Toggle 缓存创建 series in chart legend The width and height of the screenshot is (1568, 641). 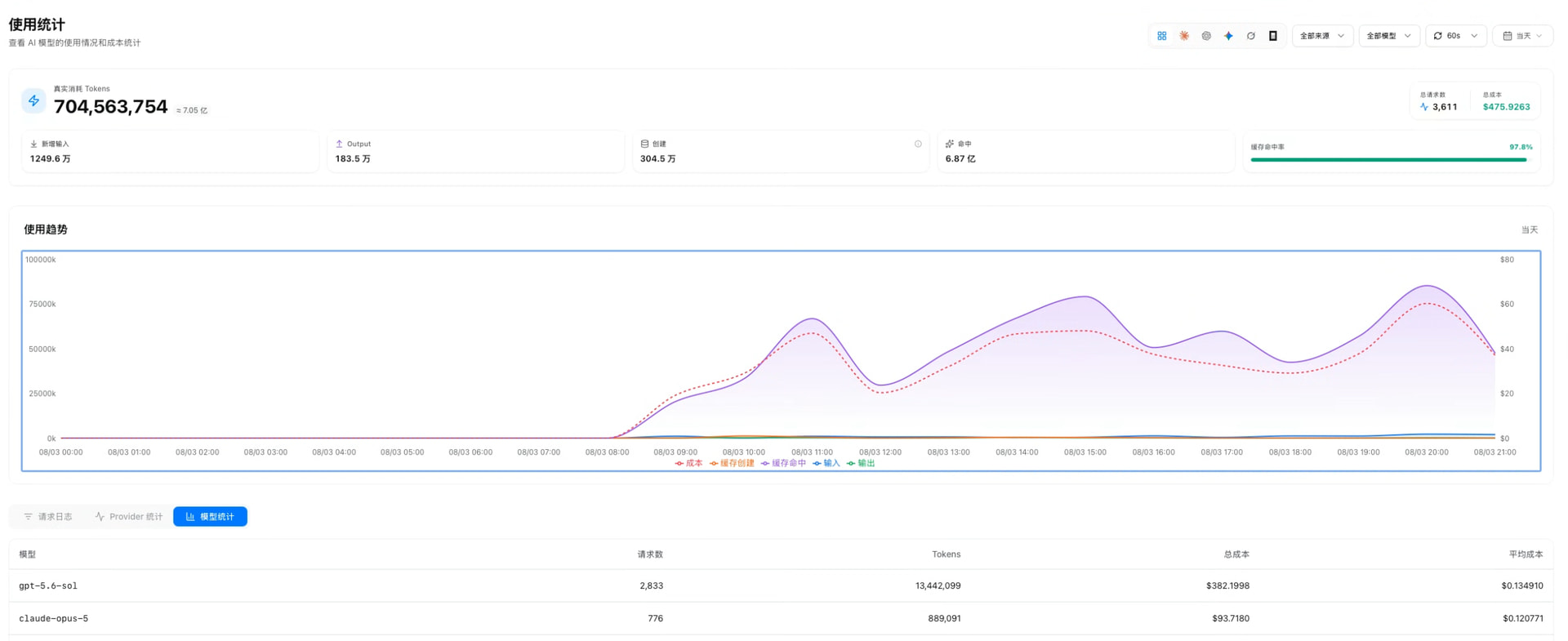[x=732, y=463]
